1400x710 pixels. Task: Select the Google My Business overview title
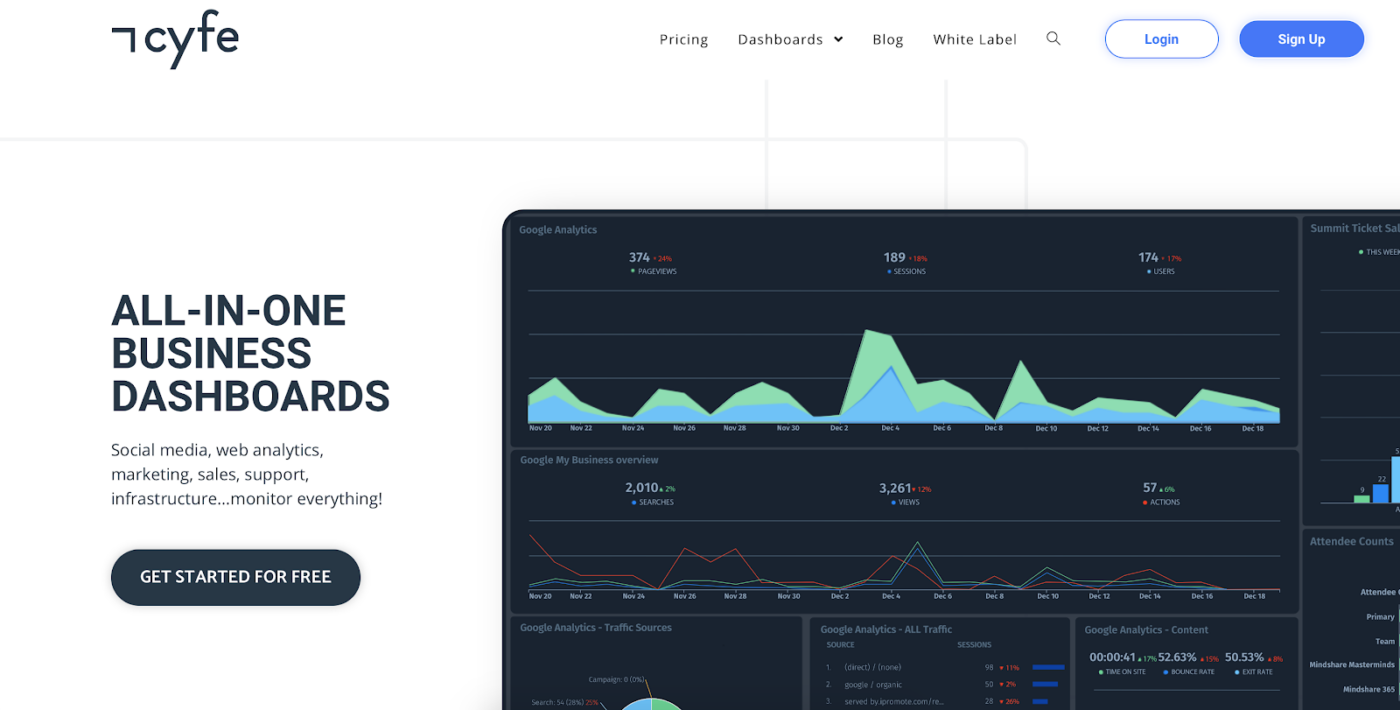[589, 460]
